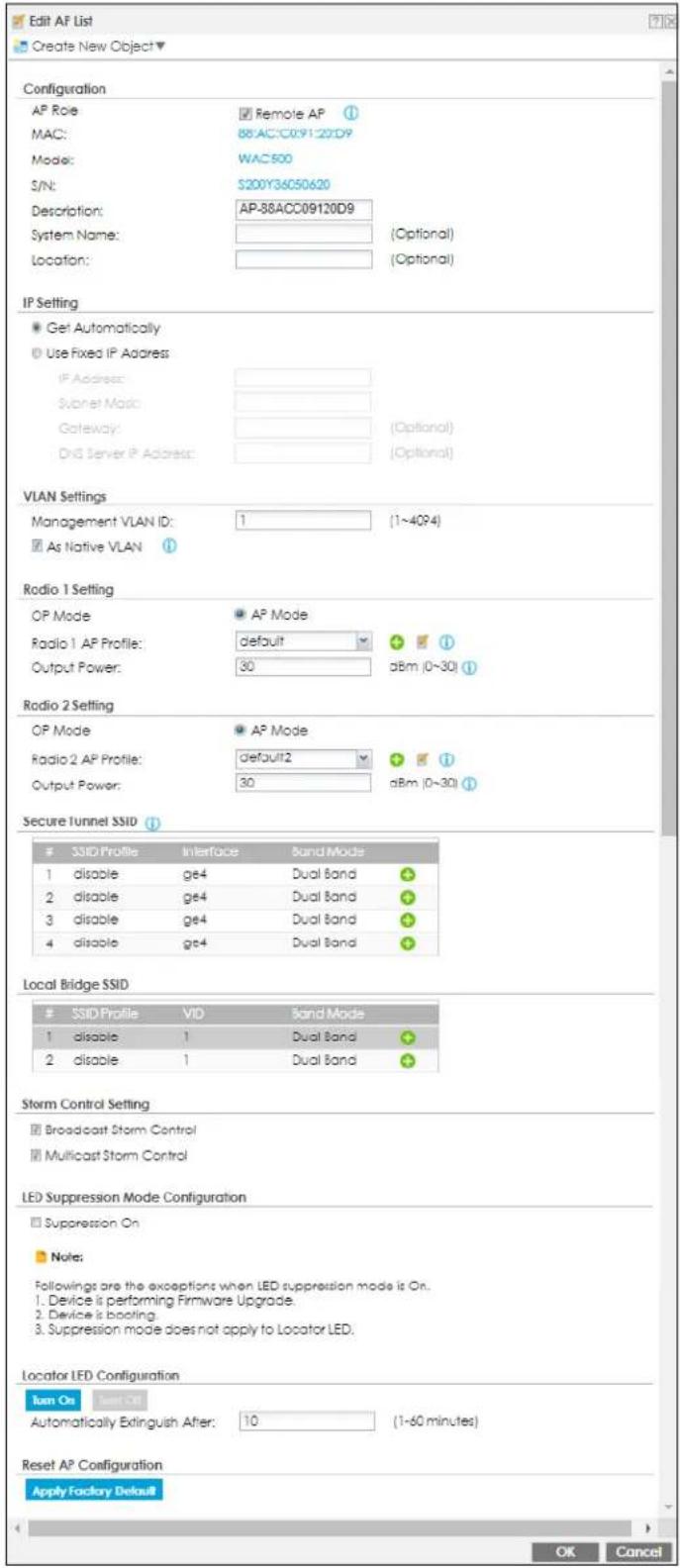This screenshot has width=680, height=1568.
Task: Toggle Broadcast Storm Control checkbox
Action: [x=36, y=1129]
